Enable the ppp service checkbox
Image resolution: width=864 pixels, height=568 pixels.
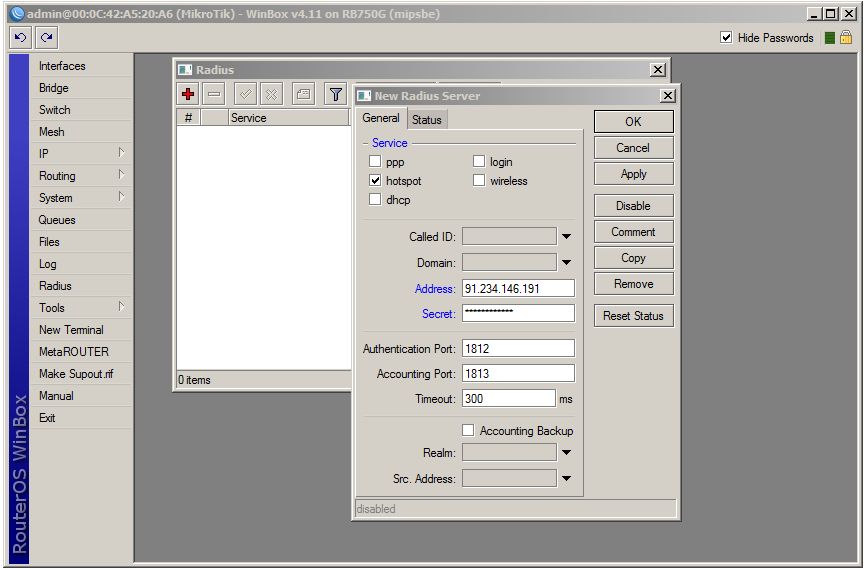click(375, 162)
